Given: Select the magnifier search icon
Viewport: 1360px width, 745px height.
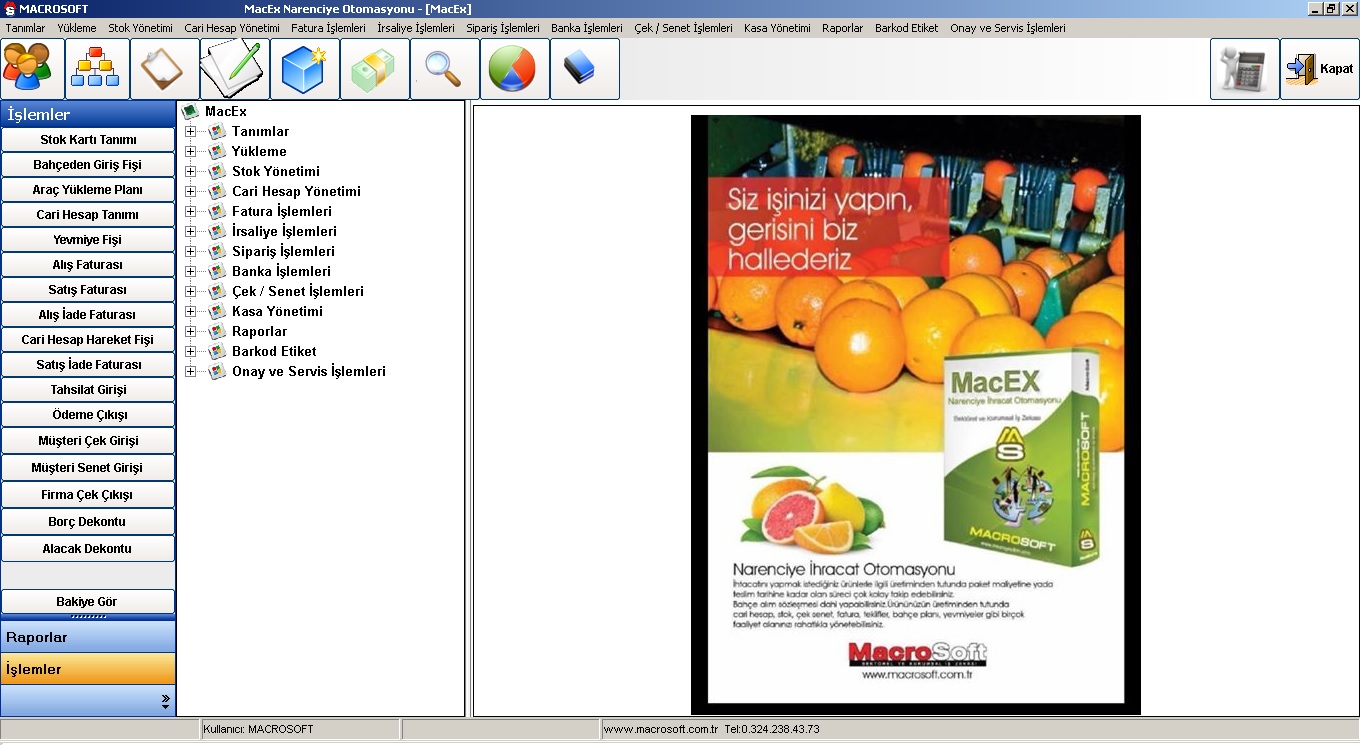Looking at the screenshot, I should tap(444, 70).
